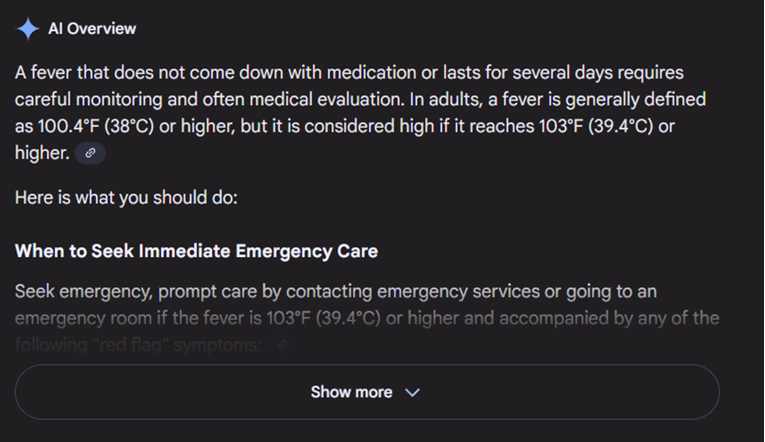This screenshot has width=765, height=442.
Task: Click the "Here is what you should do:" line
Action: (x=126, y=197)
